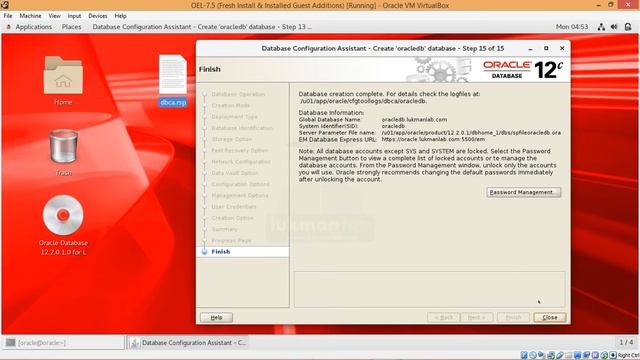Click the Network Configuration step
Screen dimensions: 640x360
[241, 162]
